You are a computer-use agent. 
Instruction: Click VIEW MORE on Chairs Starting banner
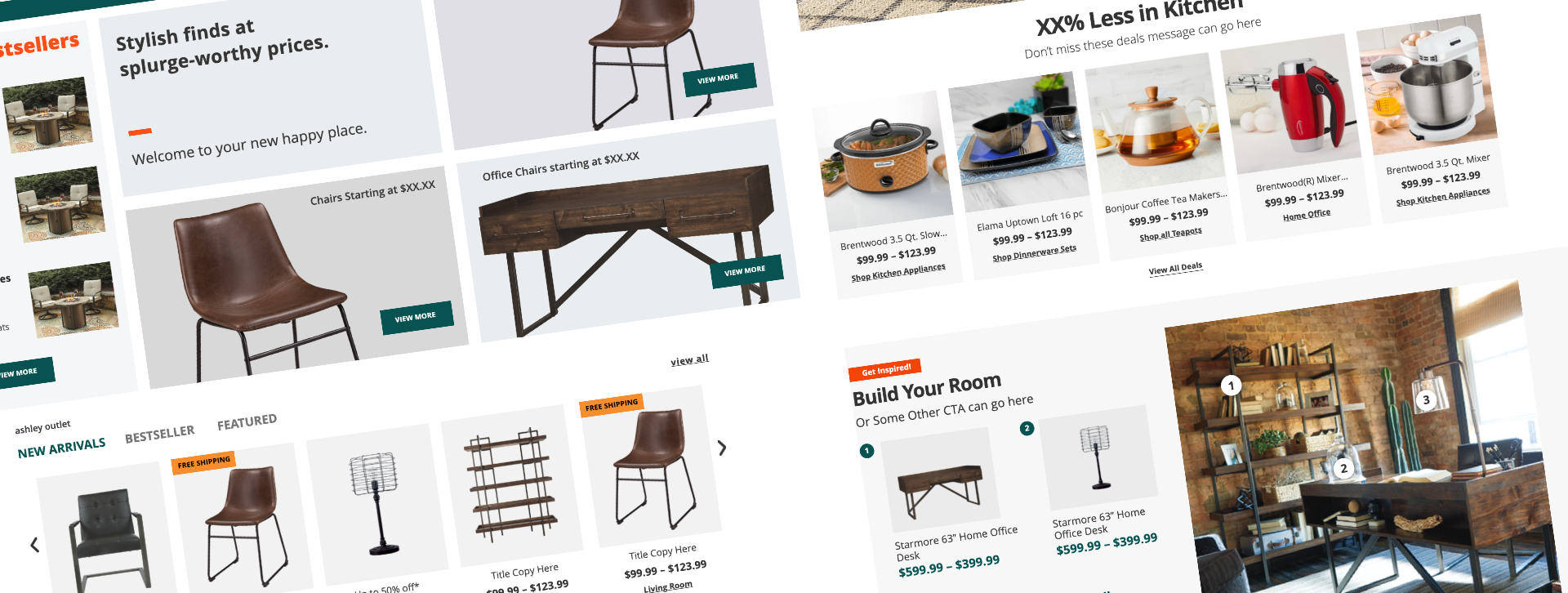(x=416, y=317)
